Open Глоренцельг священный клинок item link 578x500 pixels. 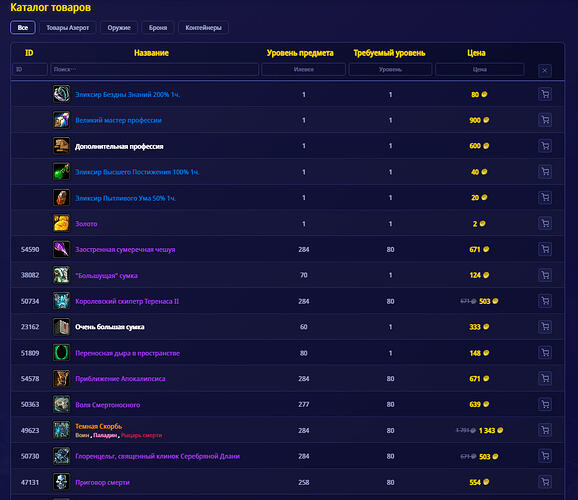click(157, 456)
